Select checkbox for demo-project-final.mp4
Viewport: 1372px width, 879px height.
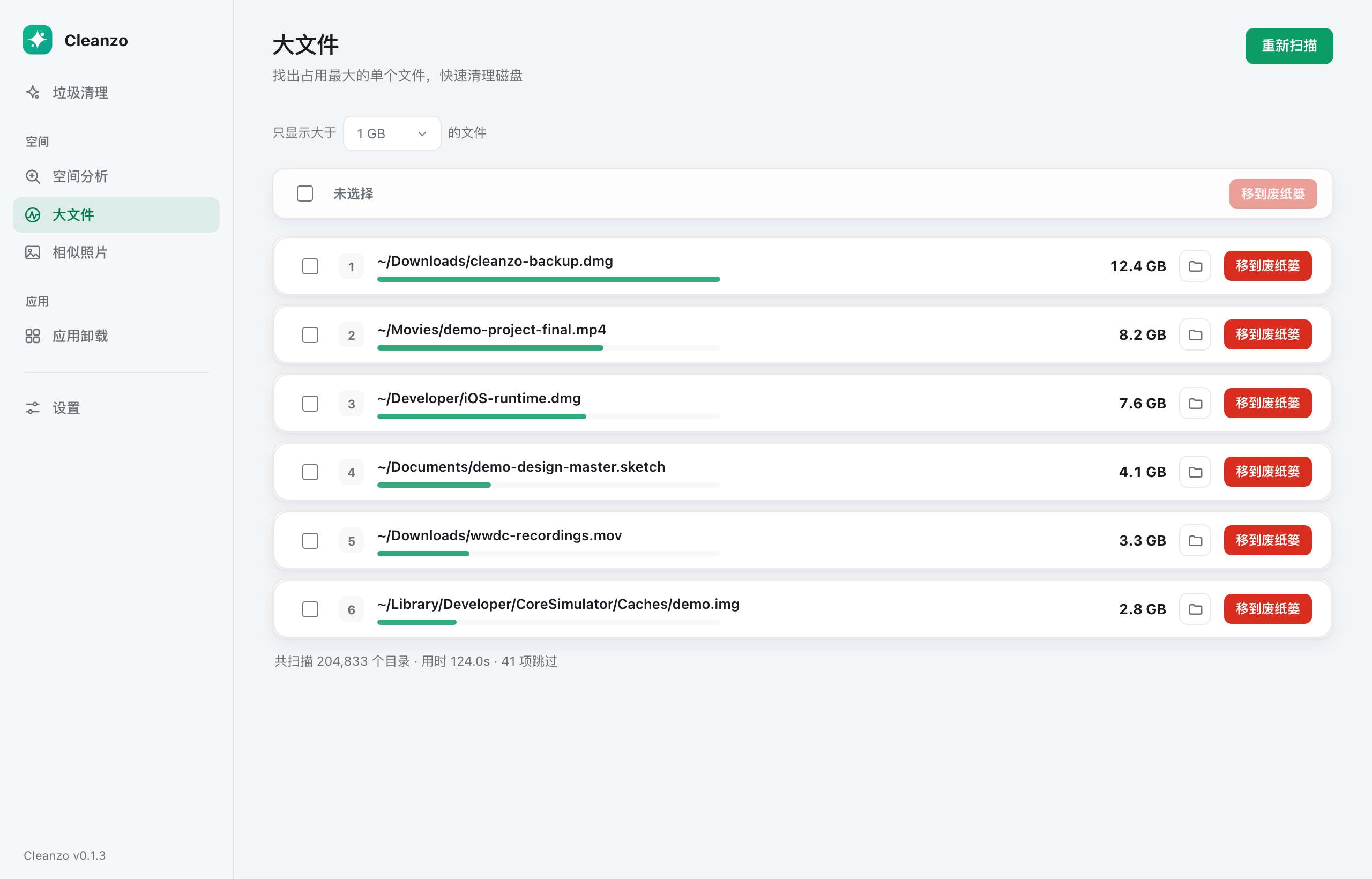[x=310, y=335]
